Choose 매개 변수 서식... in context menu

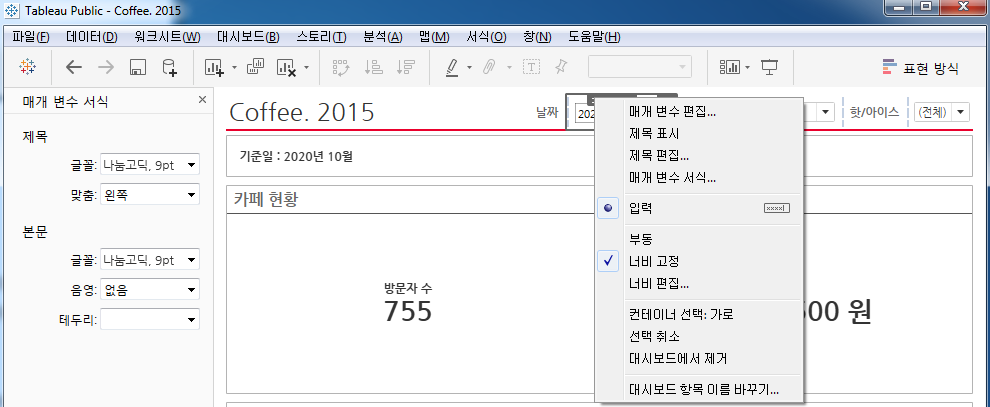pos(699,177)
